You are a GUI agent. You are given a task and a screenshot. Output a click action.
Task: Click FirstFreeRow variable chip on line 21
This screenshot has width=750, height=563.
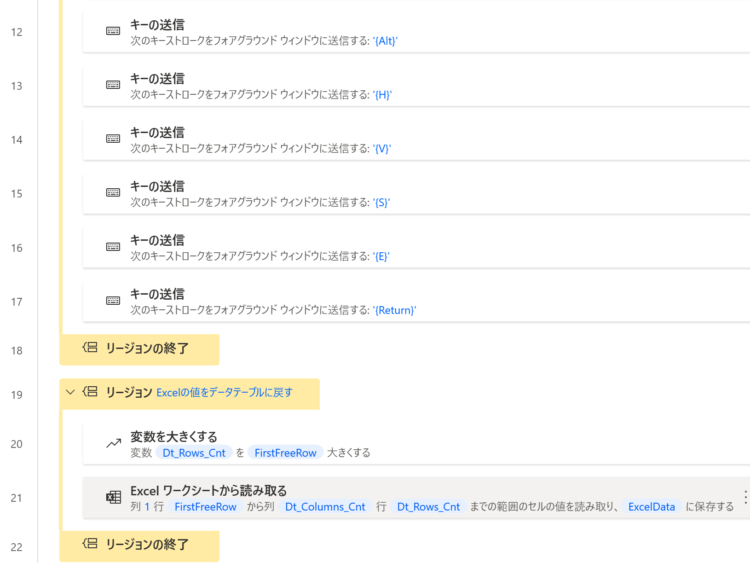(x=205, y=507)
